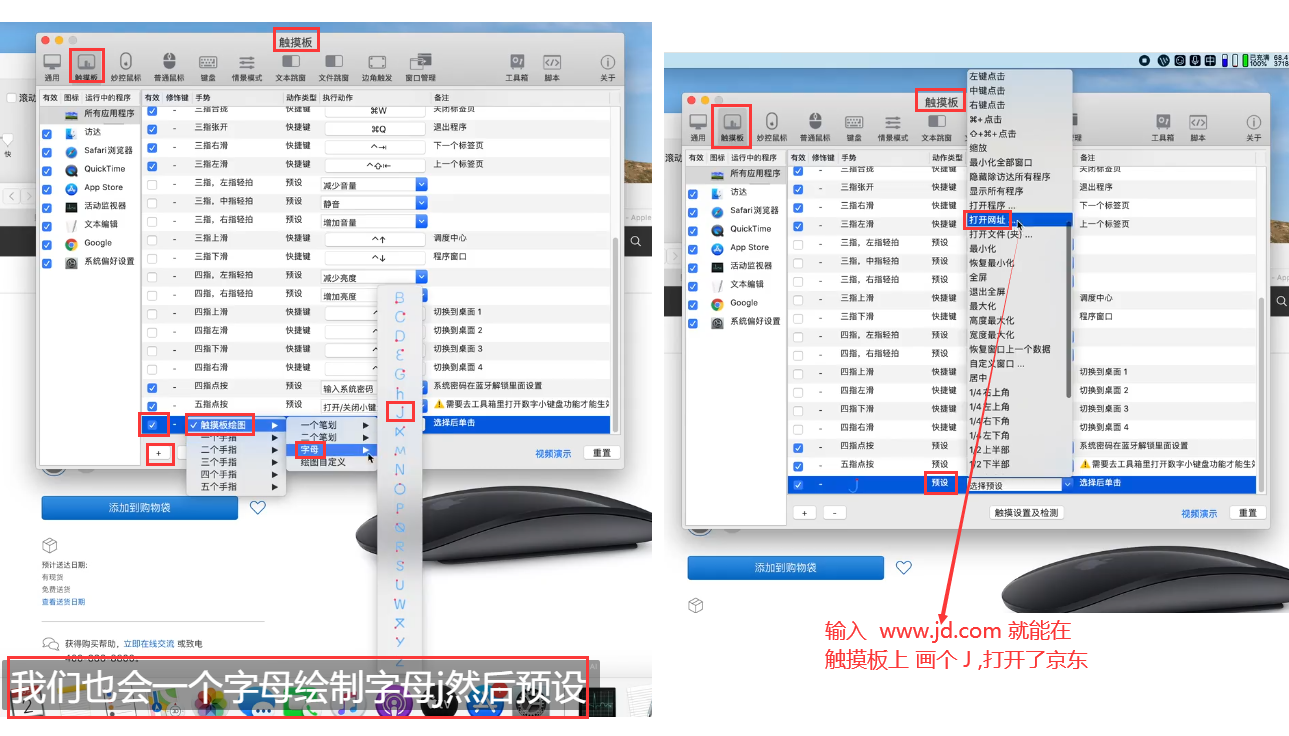
Task: Open 工具箱 in the right window toolbar
Action: [x=1163, y=127]
